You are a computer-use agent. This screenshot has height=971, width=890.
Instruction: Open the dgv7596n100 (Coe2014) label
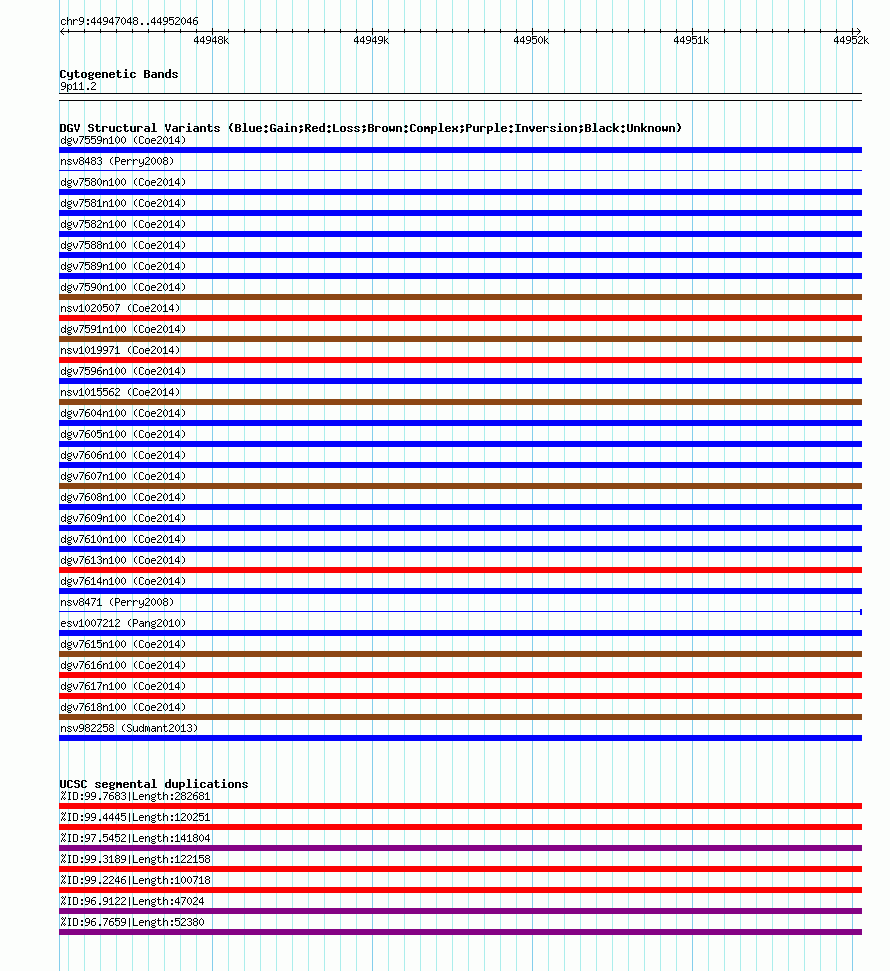click(123, 372)
